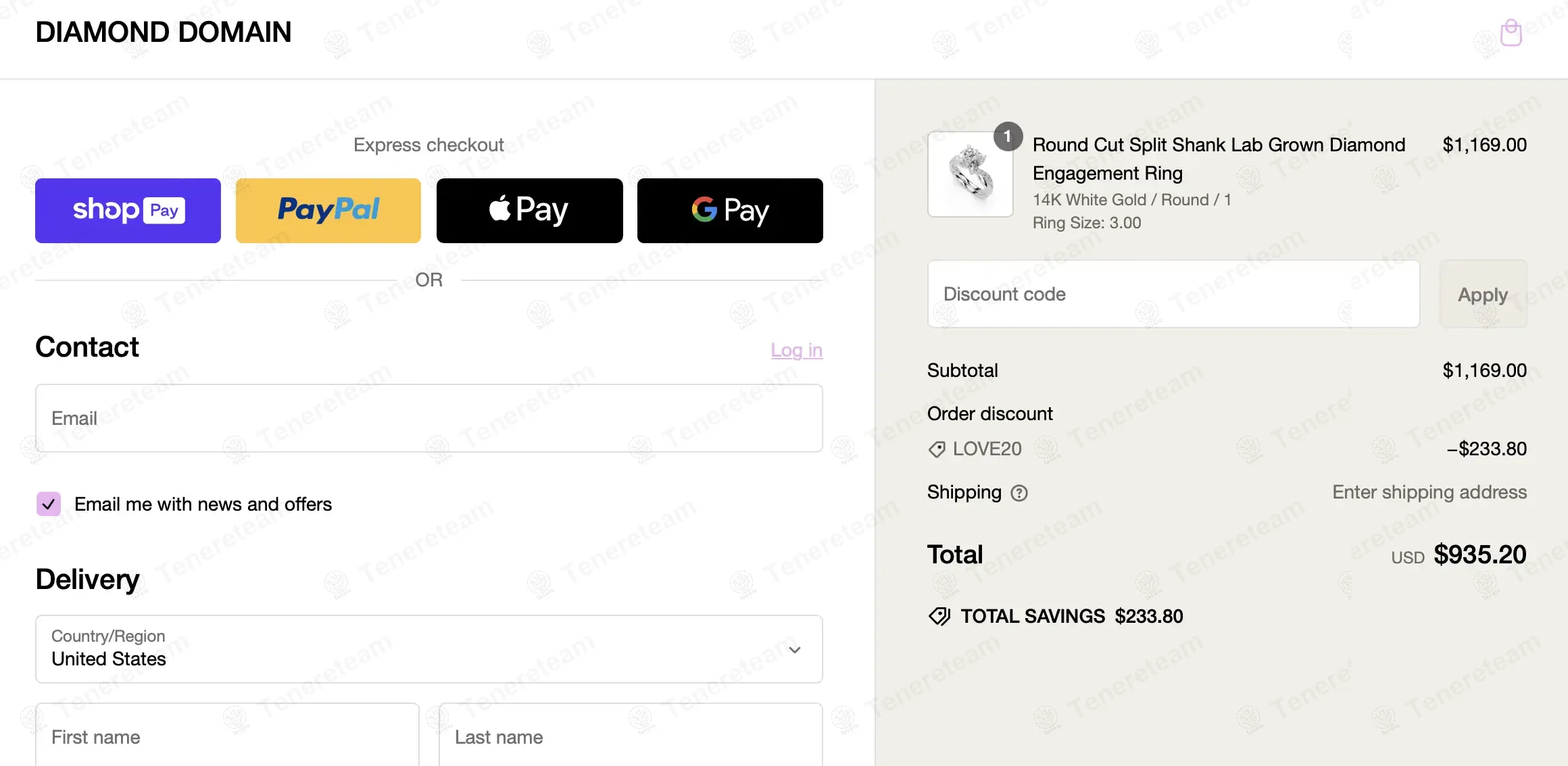The height and width of the screenshot is (766, 1568).
Task: Click the engagement ring product thumbnail
Action: pyautogui.click(x=971, y=174)
